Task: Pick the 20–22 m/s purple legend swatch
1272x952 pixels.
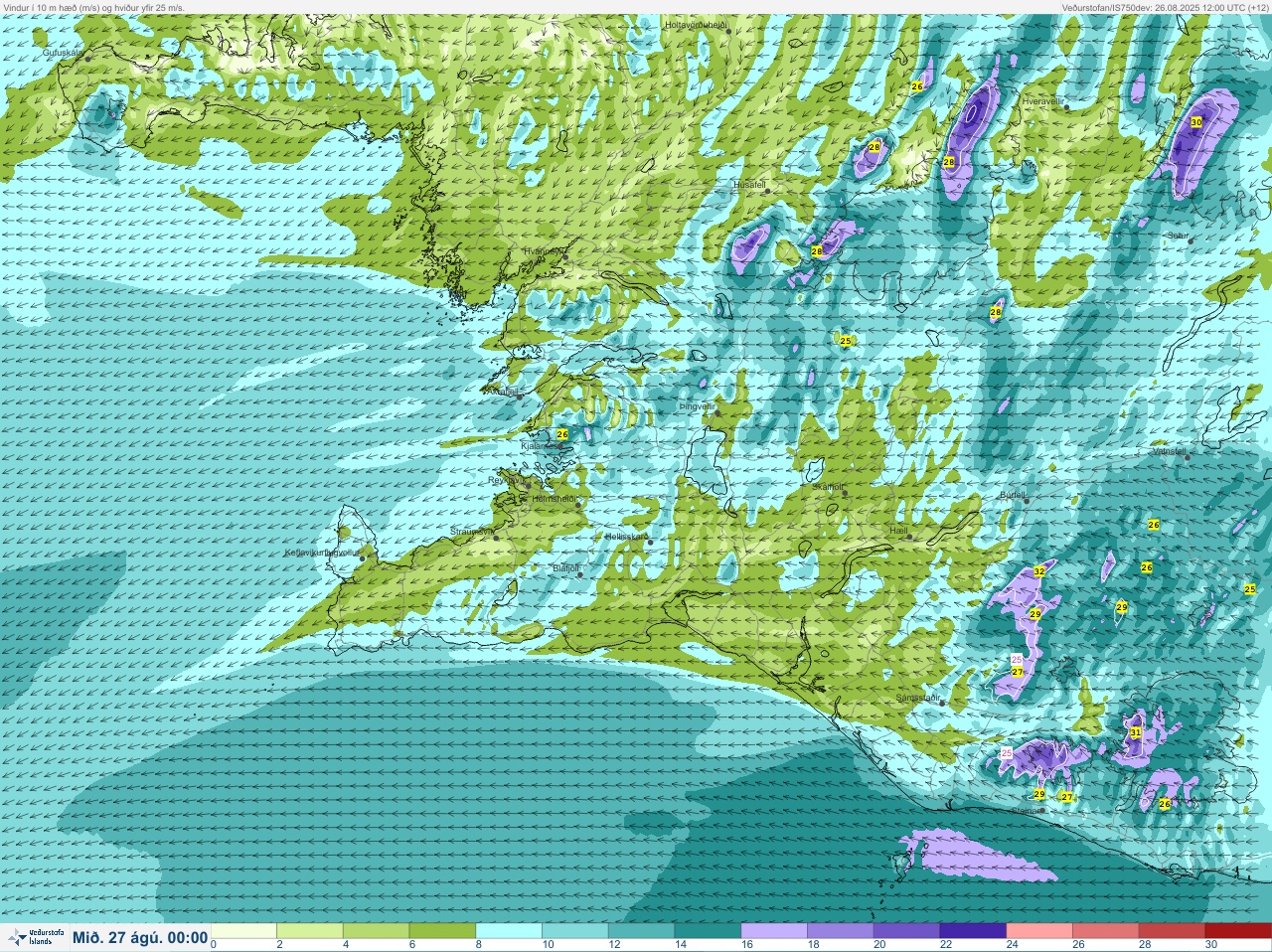Action: coord(906,931)
